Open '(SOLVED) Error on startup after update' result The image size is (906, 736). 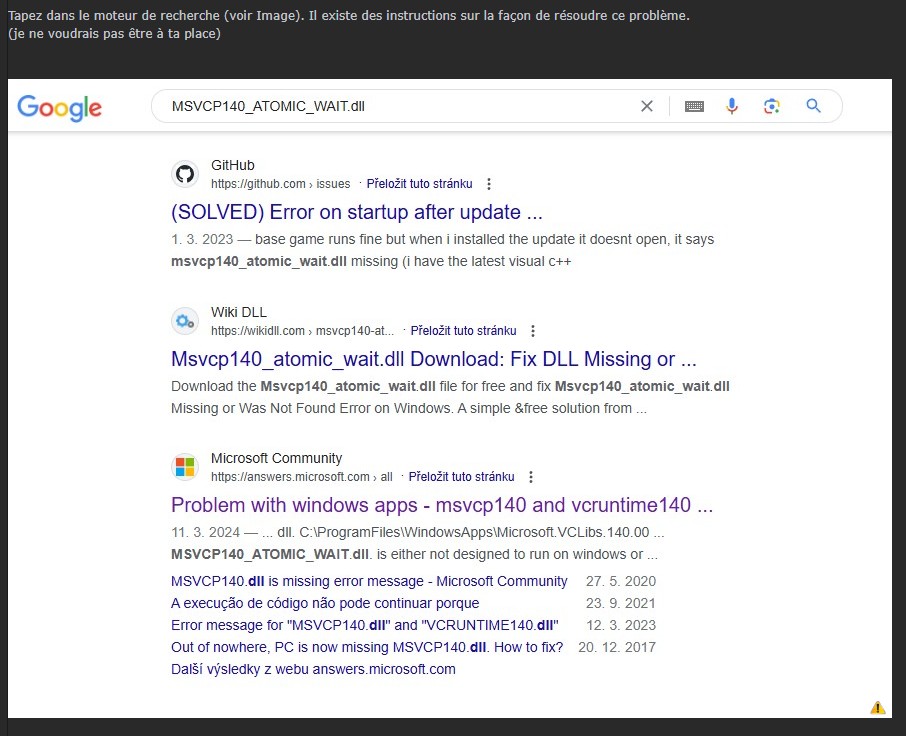(x=357, y=212)
